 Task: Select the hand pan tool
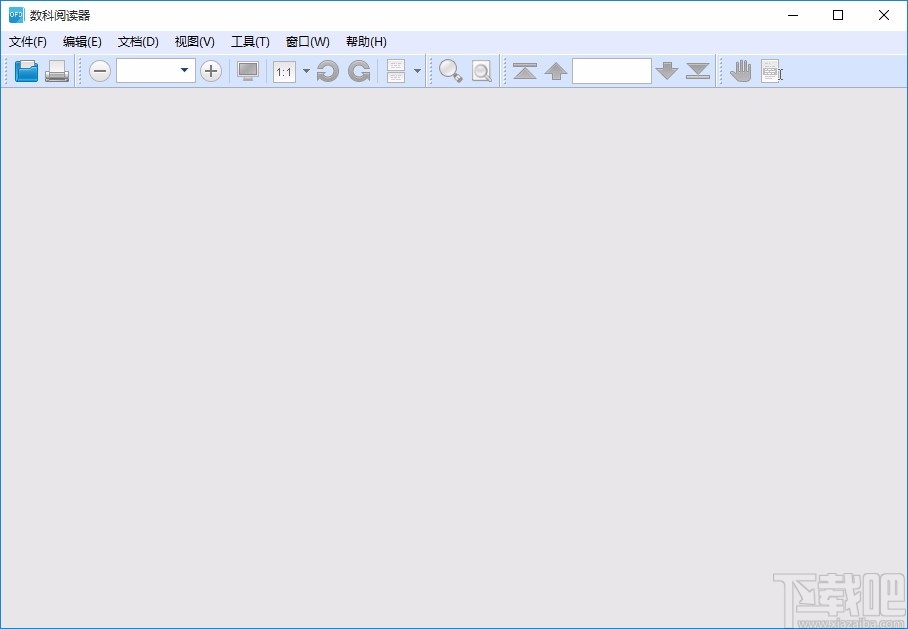click(x=740, y=71)
